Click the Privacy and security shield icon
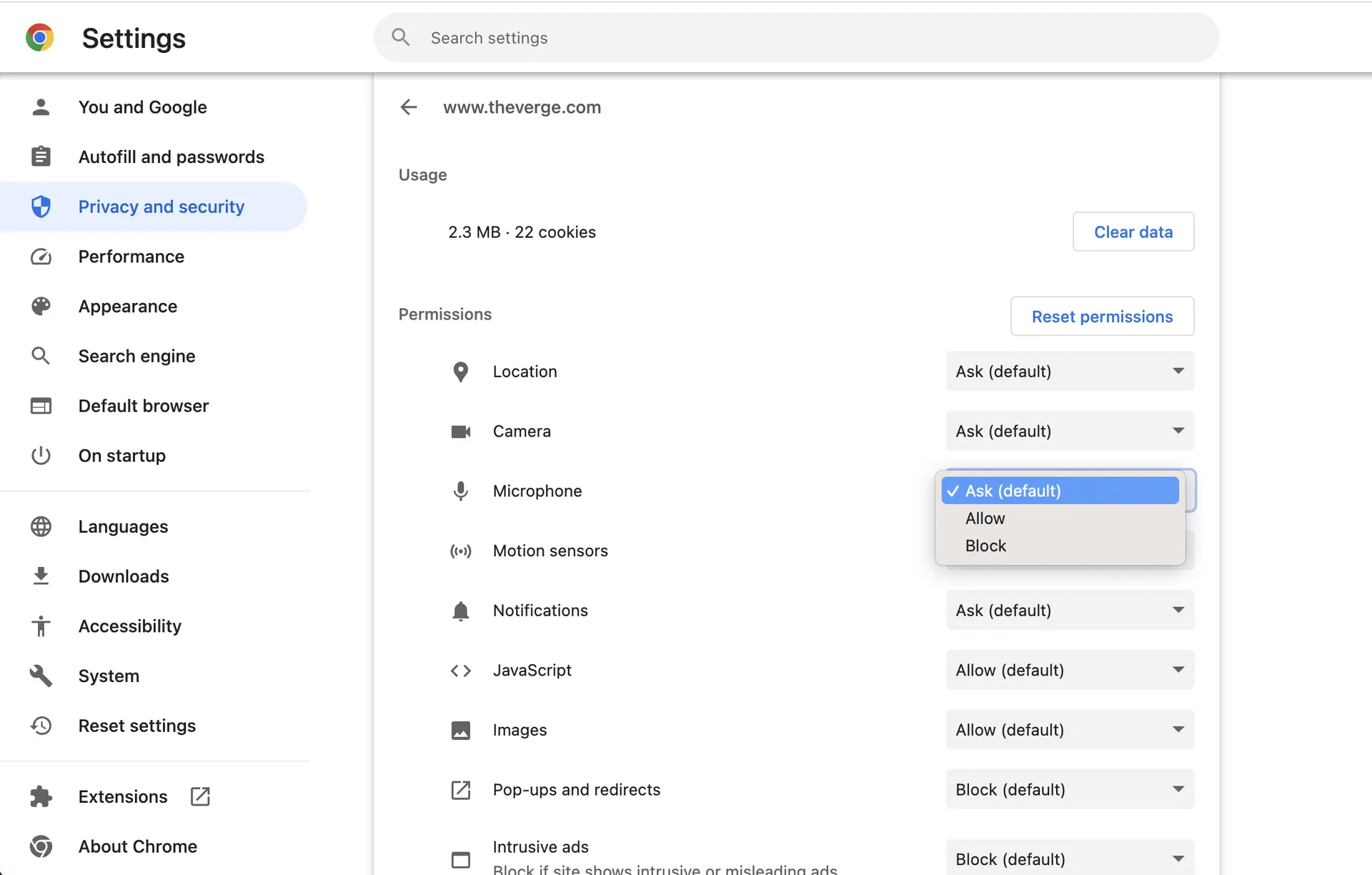This screenshot has height=875, width=1372. tap(41, 207)
